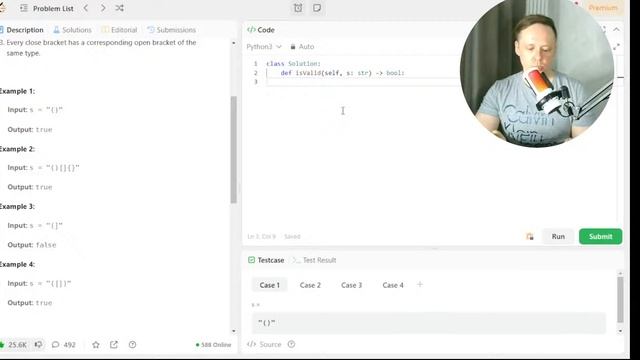The width and height of the screenshot is (640, 360).
Task: Star the problem as favorite
Action: pos(96,344)
